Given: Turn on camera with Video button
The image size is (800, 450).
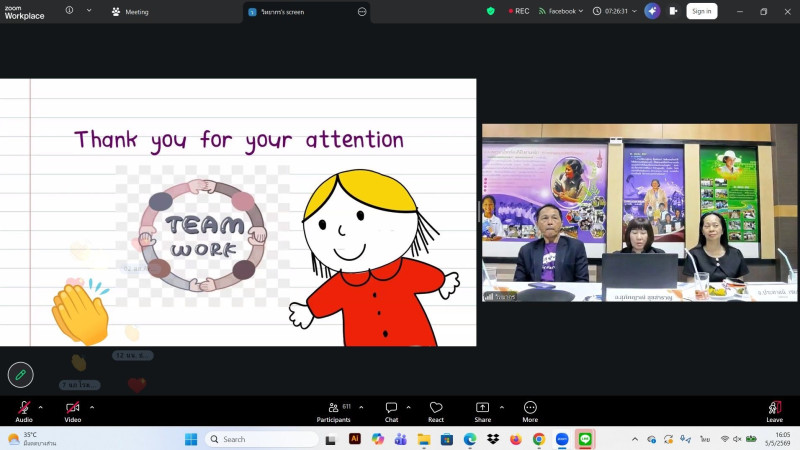Looking at the screenshot, I should [x=72, y=411].
